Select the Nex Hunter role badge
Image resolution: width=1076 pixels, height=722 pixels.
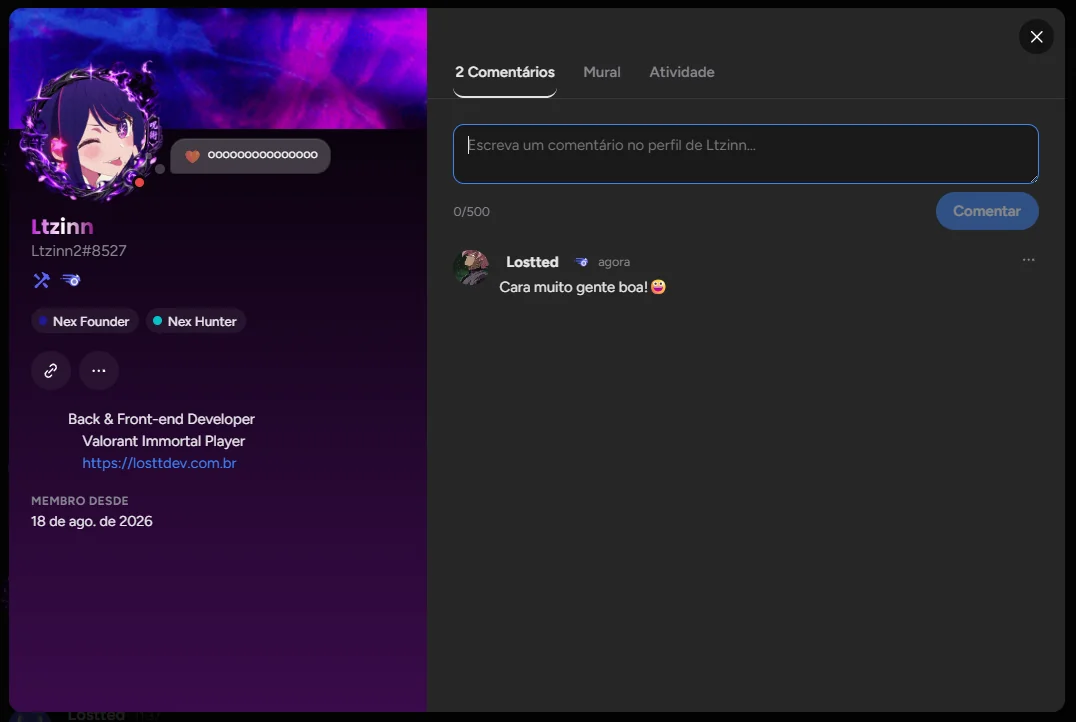coord(196,321)
